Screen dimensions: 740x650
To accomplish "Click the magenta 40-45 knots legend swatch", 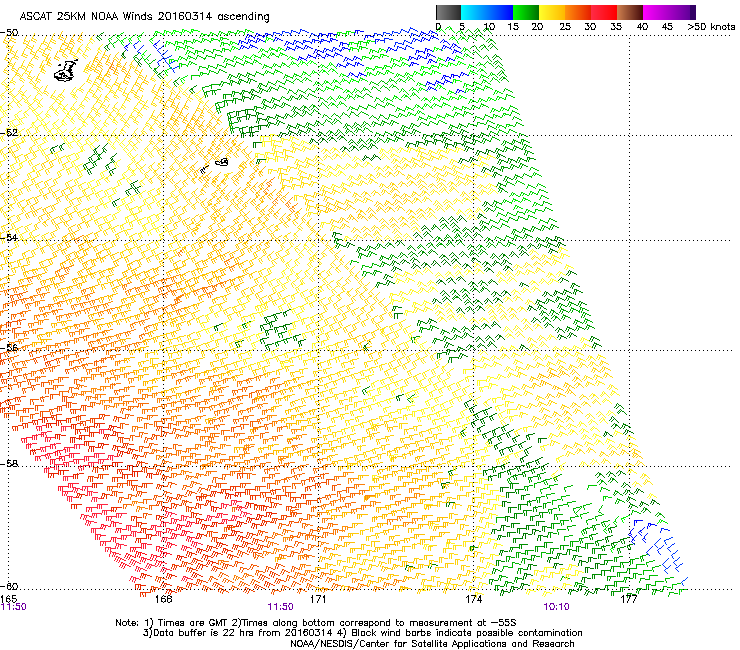I will (656, 12).
